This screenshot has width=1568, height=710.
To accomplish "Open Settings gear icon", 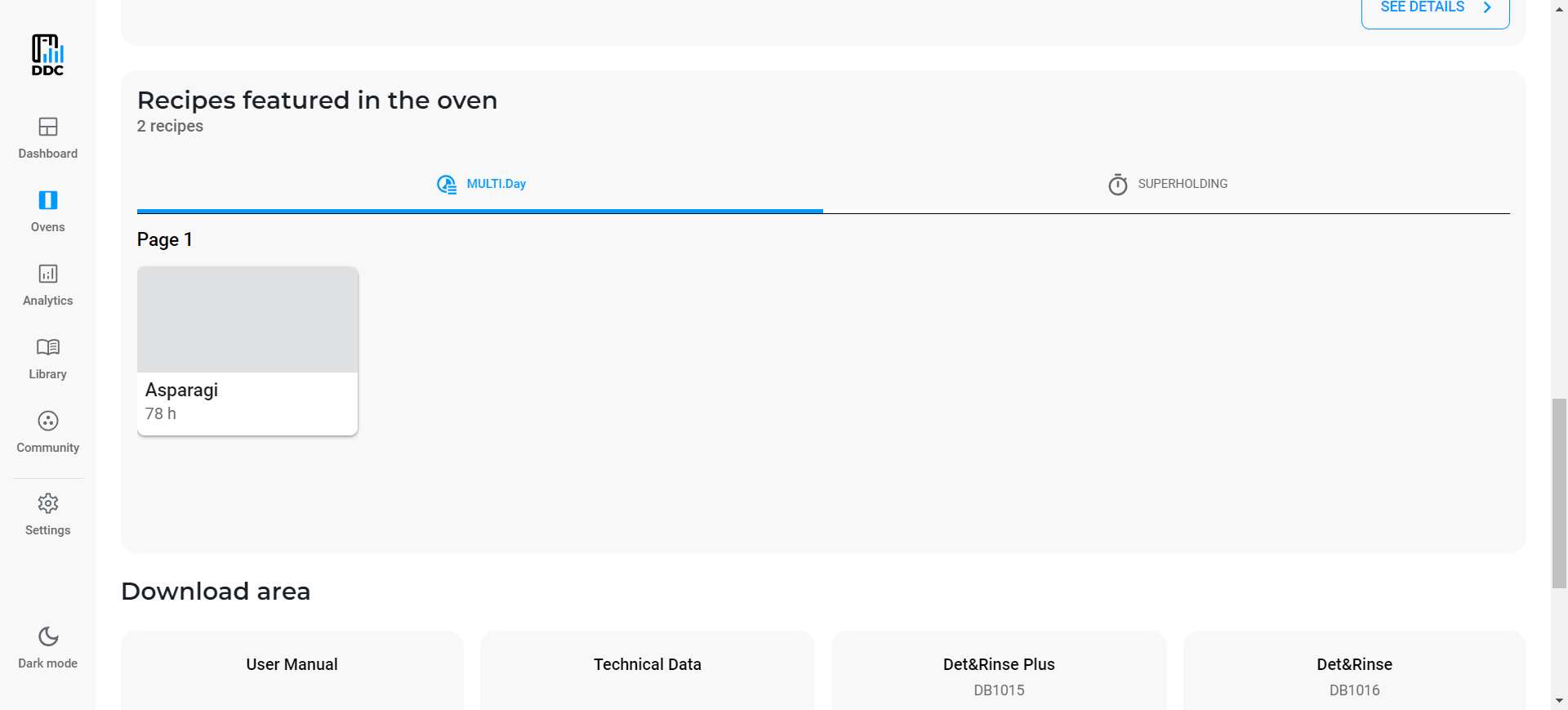I will point(48,503).
